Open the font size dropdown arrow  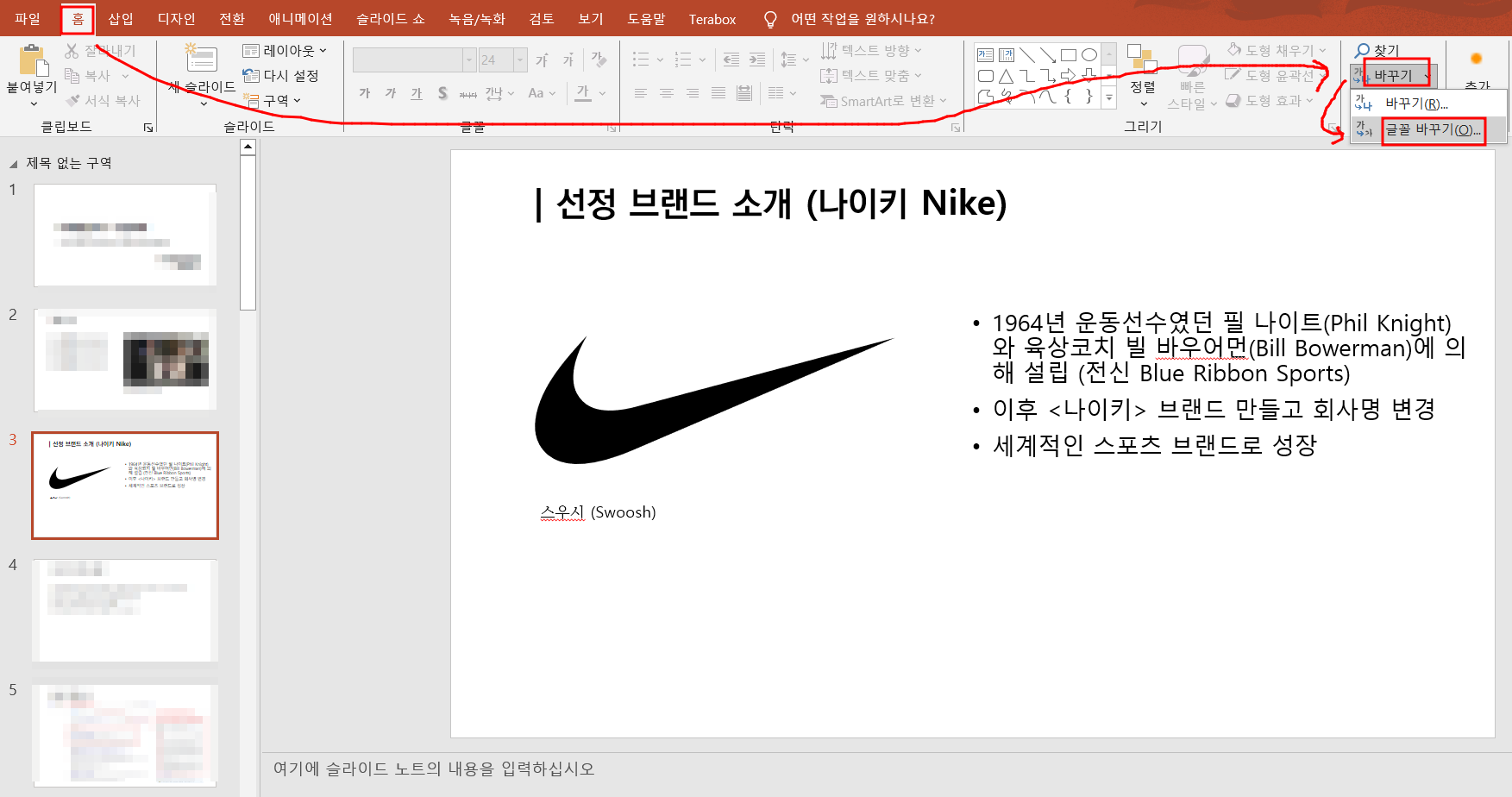(520, 60)
